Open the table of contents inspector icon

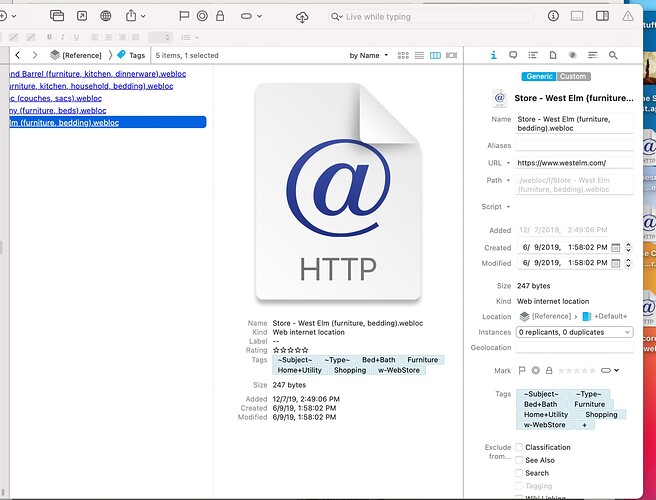(x=533, y=55)
